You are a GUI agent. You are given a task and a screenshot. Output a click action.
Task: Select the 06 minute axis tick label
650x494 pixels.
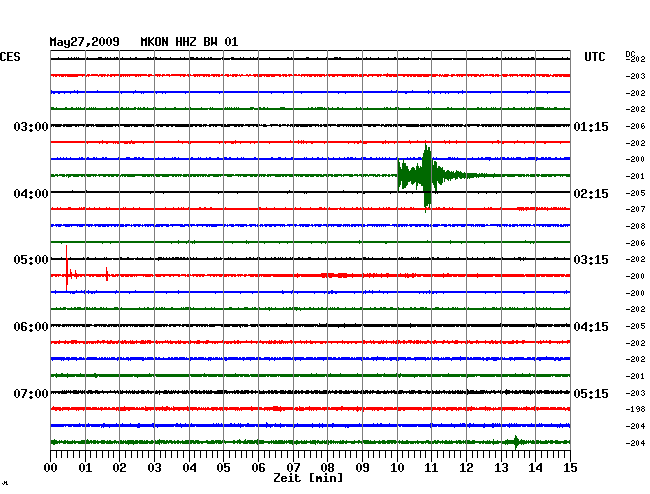pos(258,467)
